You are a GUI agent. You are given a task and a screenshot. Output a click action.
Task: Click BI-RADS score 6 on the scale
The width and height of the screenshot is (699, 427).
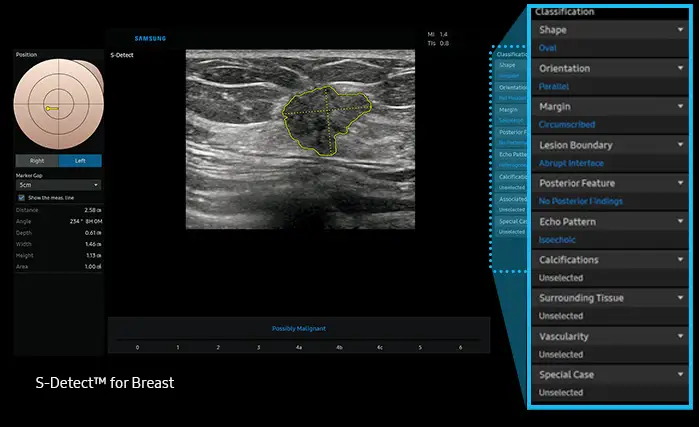[461, 347]
